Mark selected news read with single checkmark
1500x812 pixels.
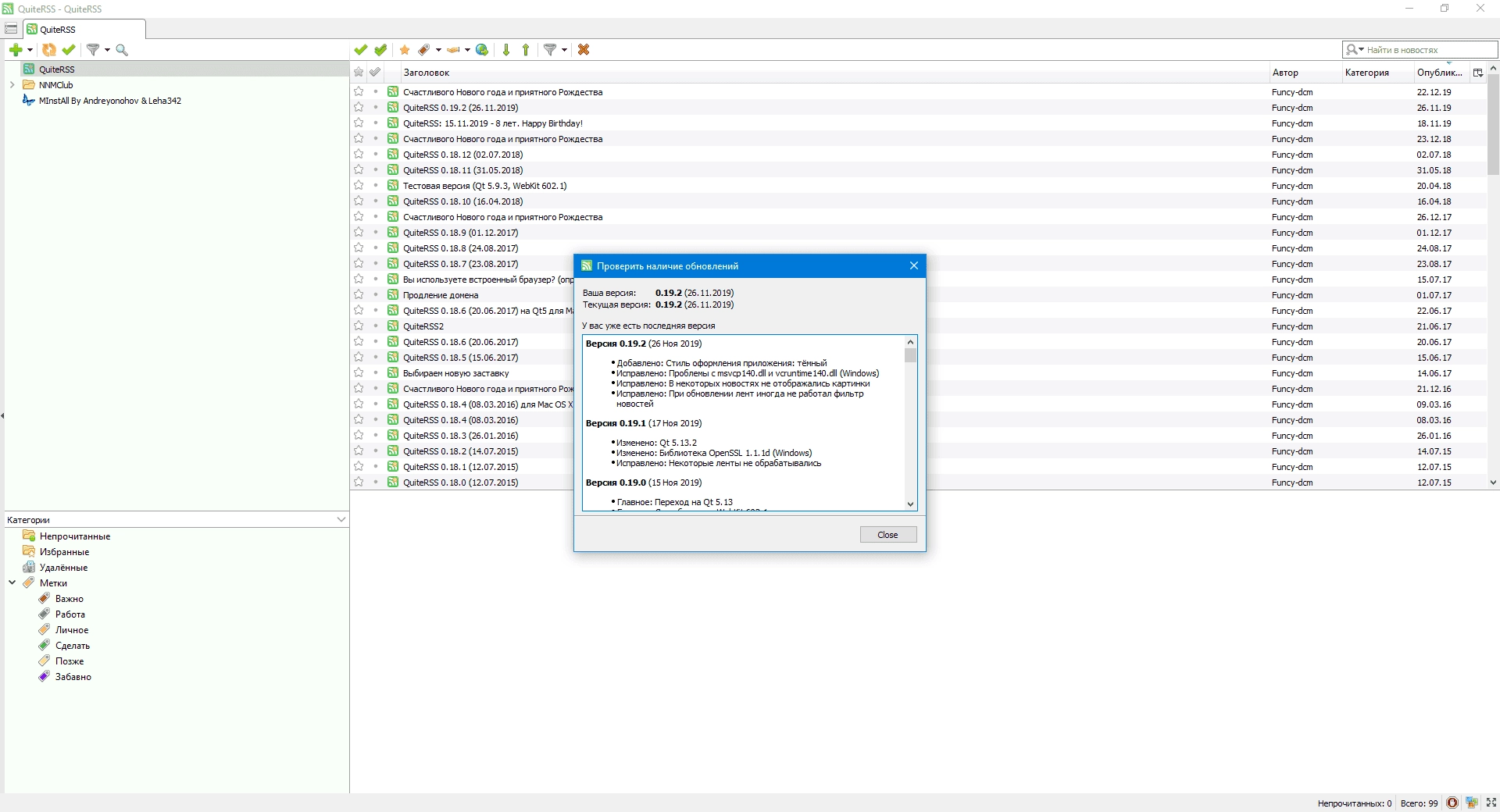pyautogui.click(x=360, y=50)
